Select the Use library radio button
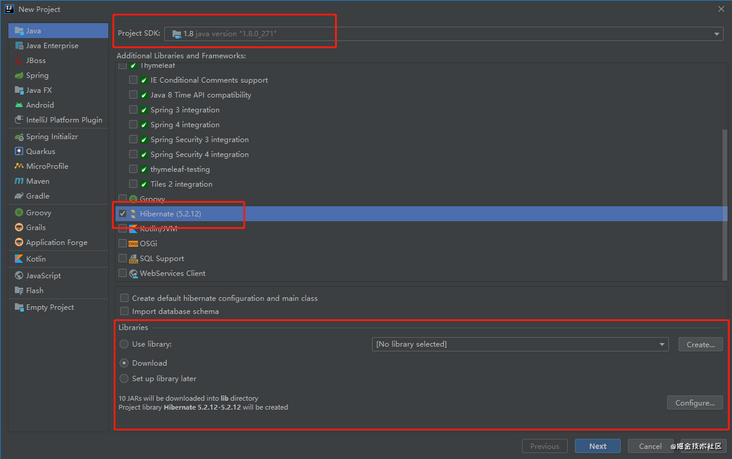The height and width of the screenshot is (459, 732). (x=124, y=344)
